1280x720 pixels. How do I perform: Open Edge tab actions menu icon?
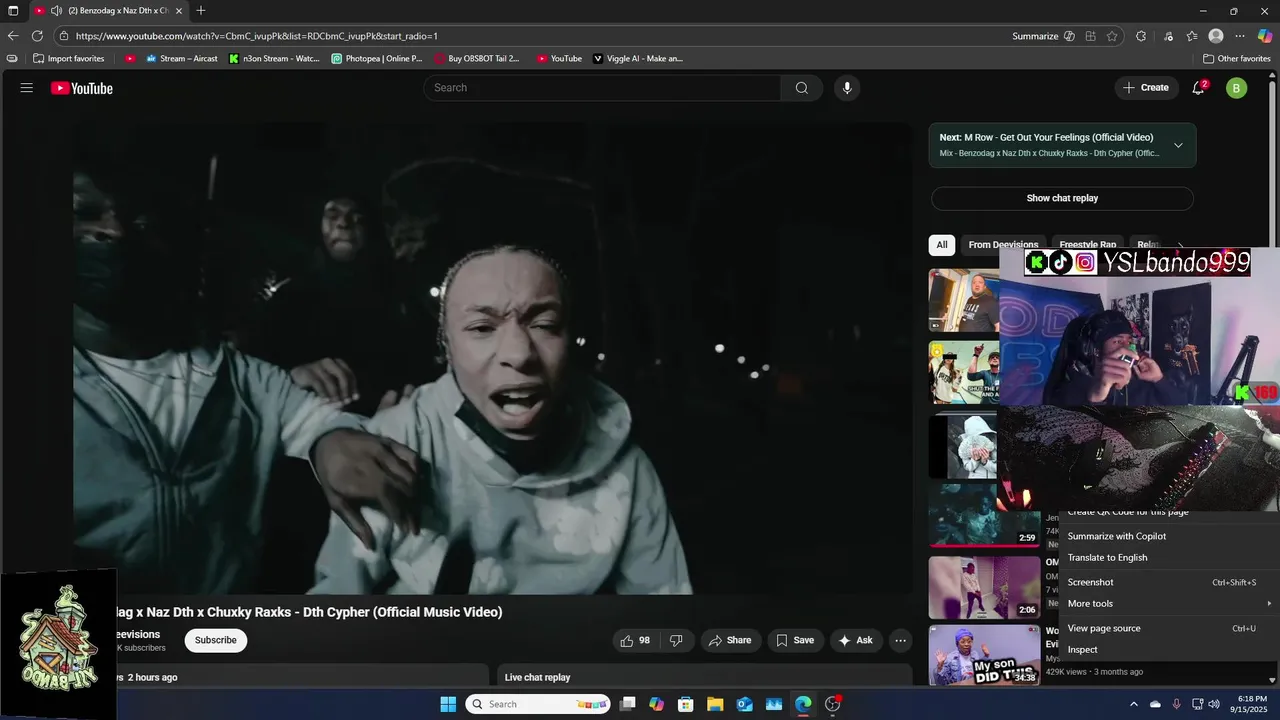13,11
